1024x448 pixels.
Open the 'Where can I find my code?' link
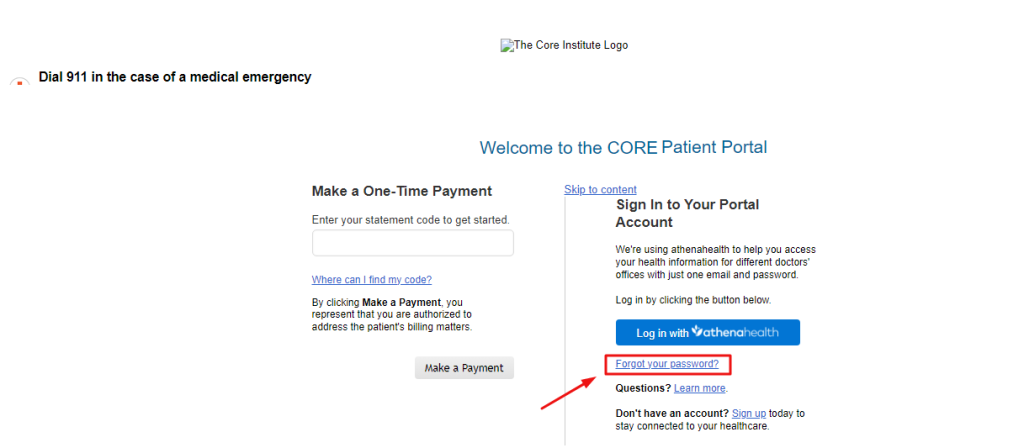click(x=372, y=280)
